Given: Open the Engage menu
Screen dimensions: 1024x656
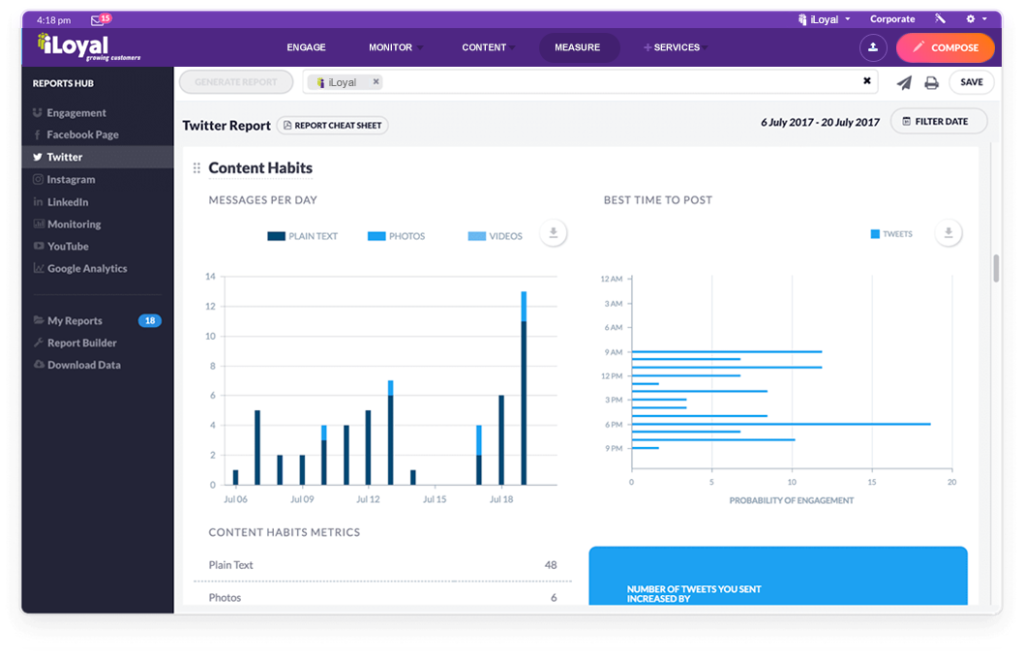Looking at the screenshot, I should click(x=306, y=47).
